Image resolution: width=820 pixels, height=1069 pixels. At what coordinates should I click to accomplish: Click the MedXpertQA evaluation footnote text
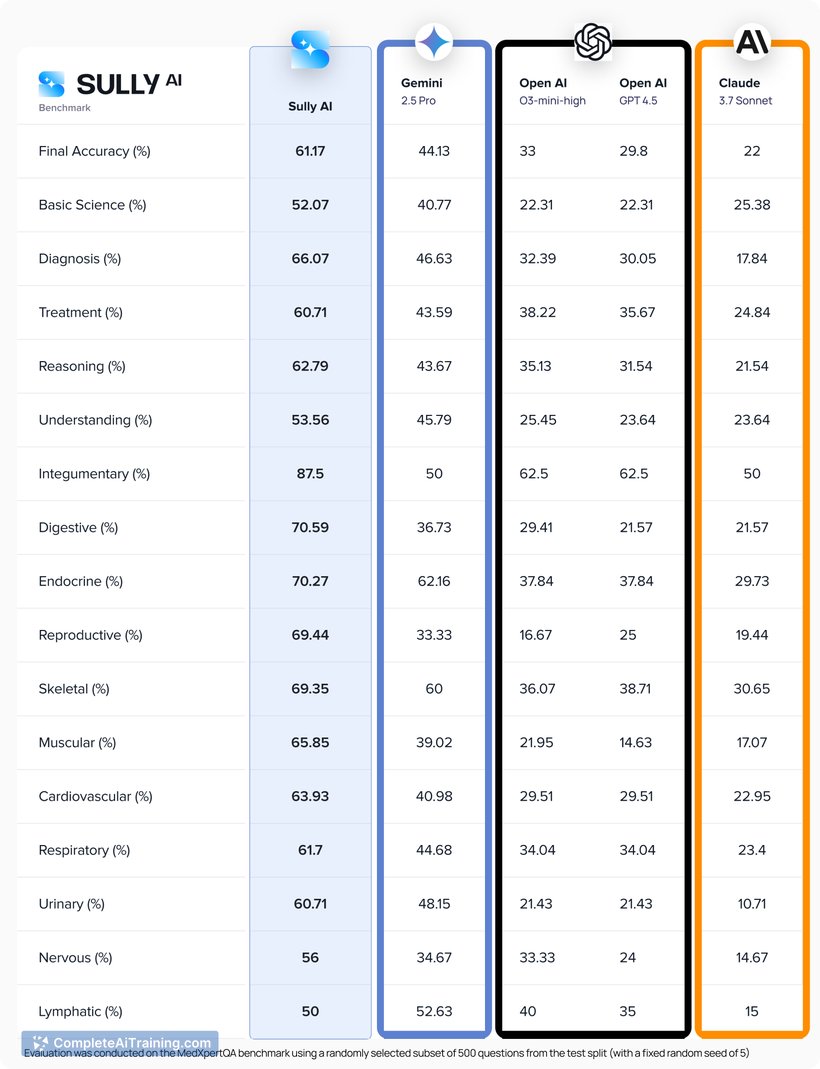[x=386, y=1053]
